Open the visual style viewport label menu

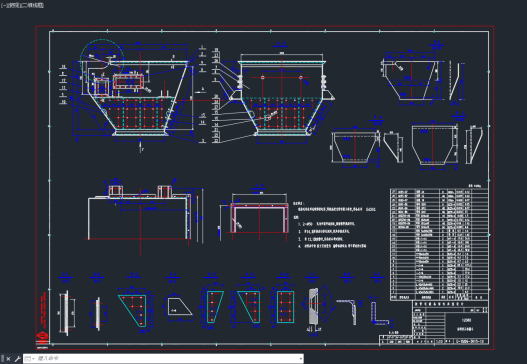pyautogui.click(x=32, y=5)
